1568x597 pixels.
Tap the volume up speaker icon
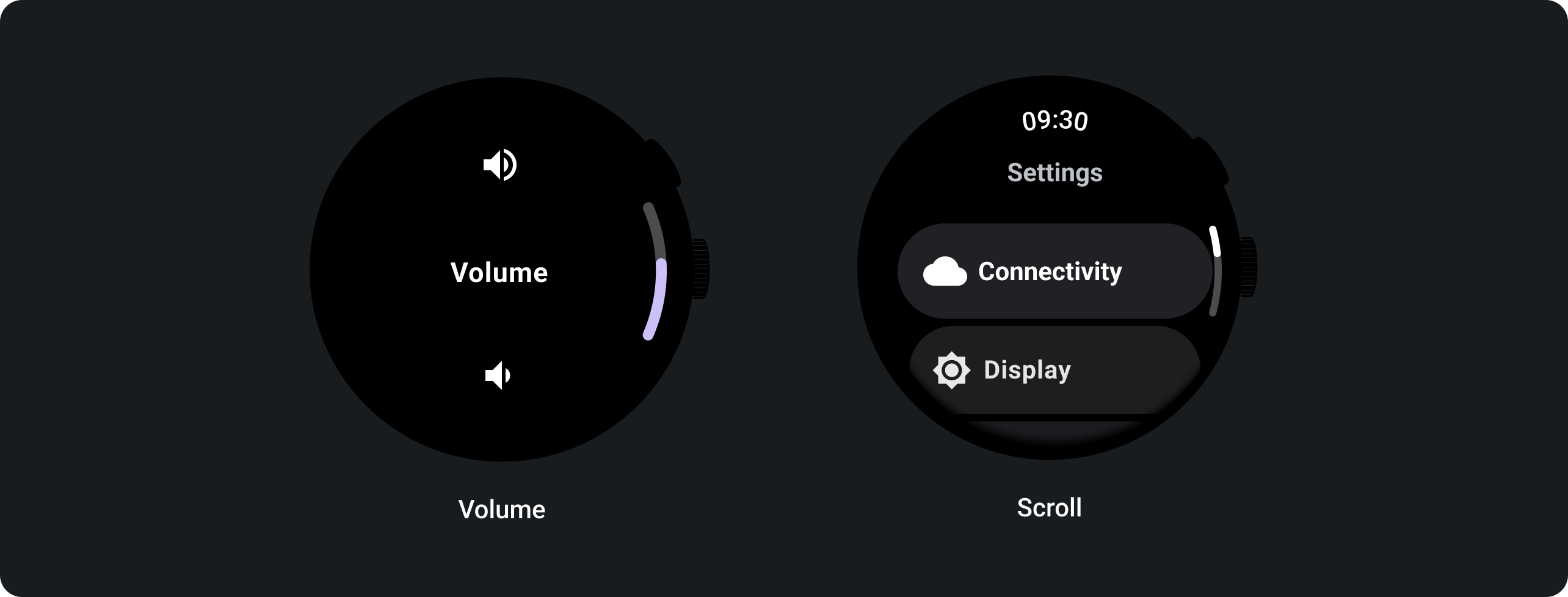click(x=500, y=165)
